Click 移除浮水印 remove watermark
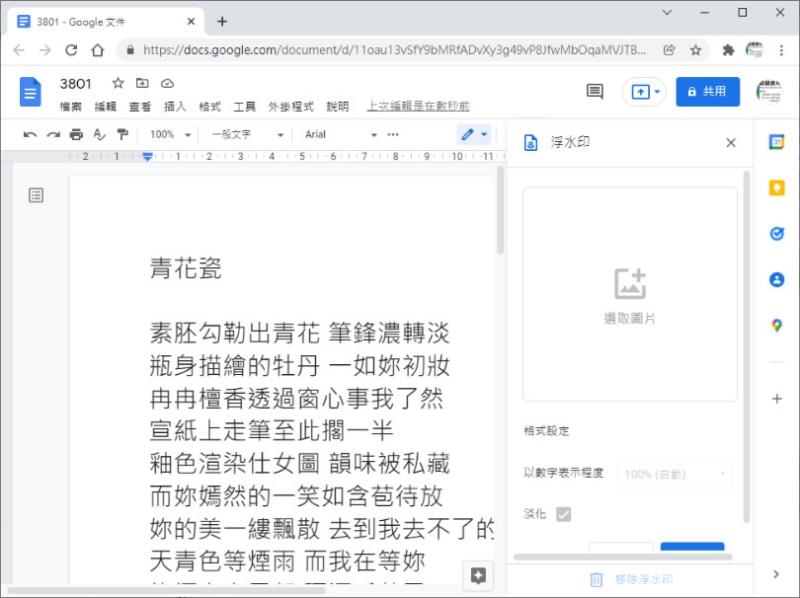The height and width of the screenshot is (598, 800). (631, 579)
